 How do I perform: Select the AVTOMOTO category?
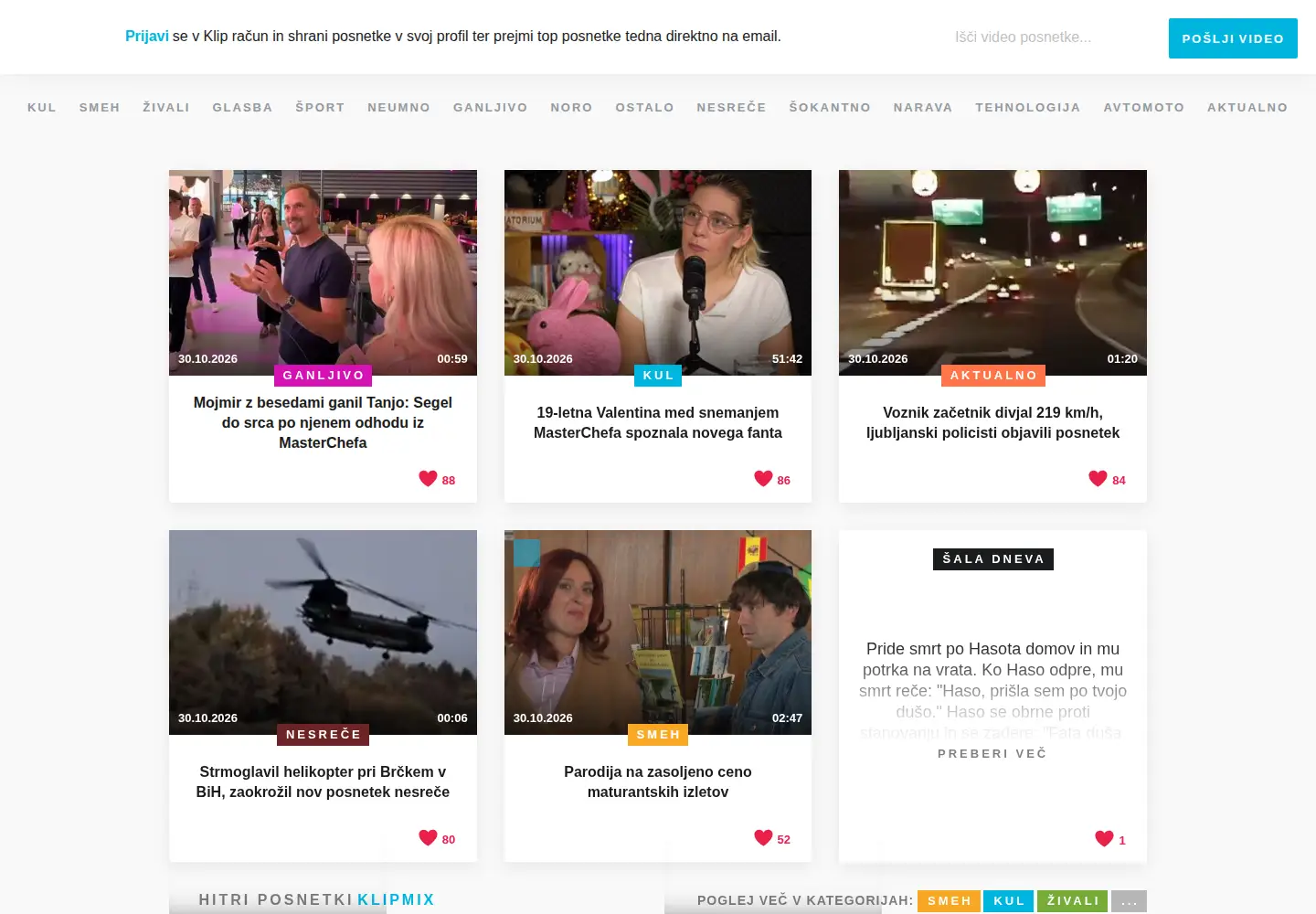tap(1144, 107)
